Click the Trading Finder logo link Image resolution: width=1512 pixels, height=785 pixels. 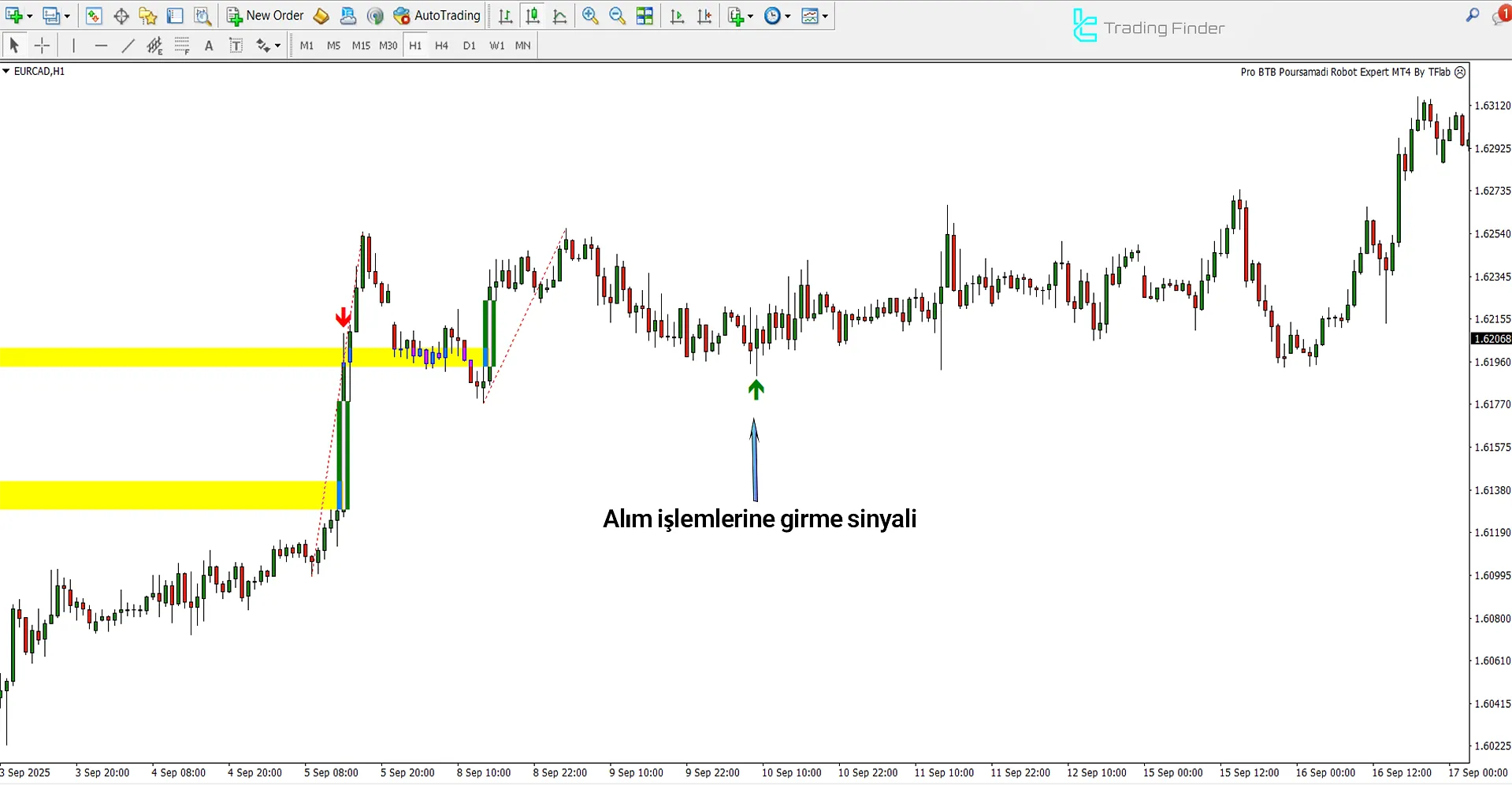click(x=1149, y=28)
